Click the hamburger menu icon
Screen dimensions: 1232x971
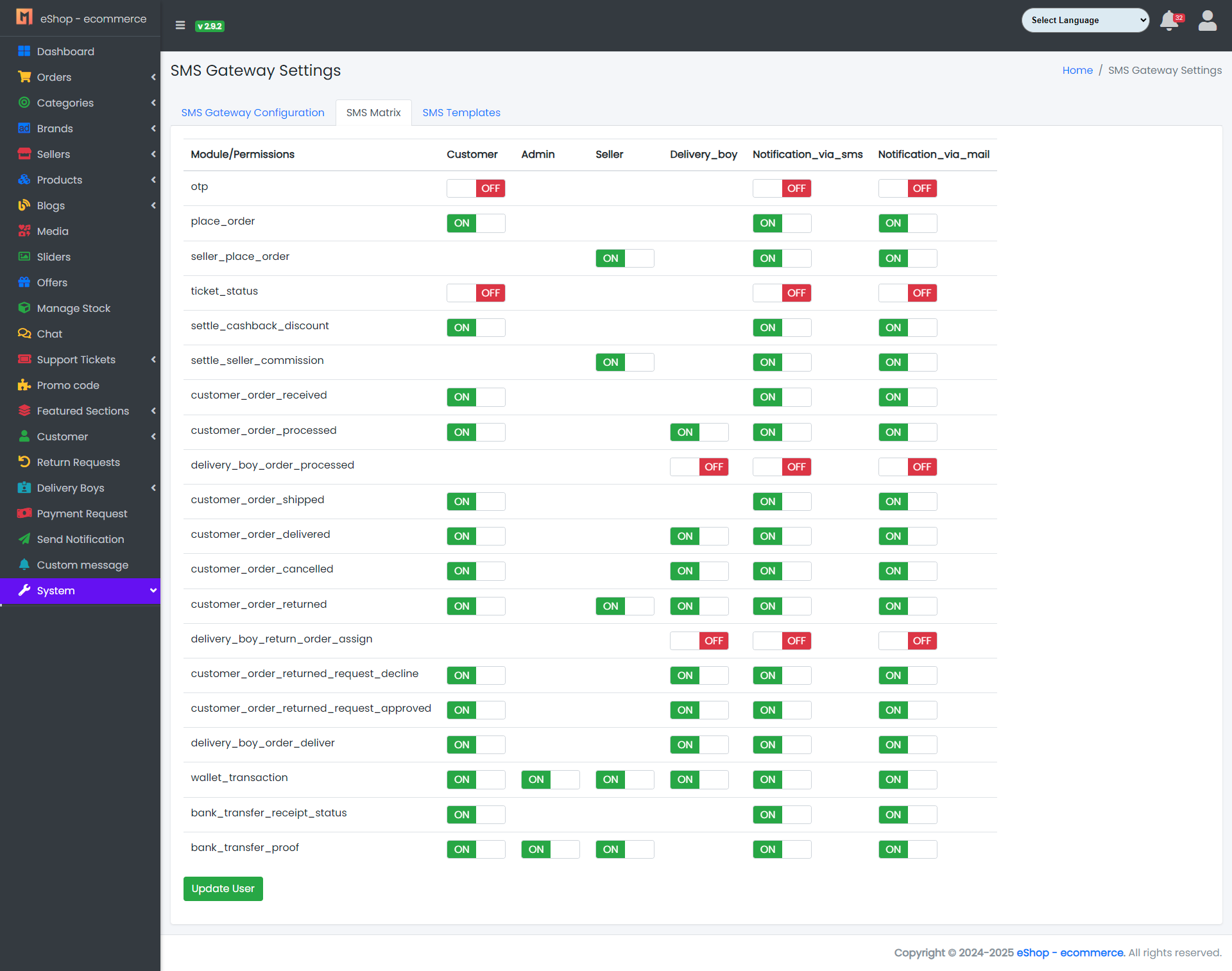180,26
